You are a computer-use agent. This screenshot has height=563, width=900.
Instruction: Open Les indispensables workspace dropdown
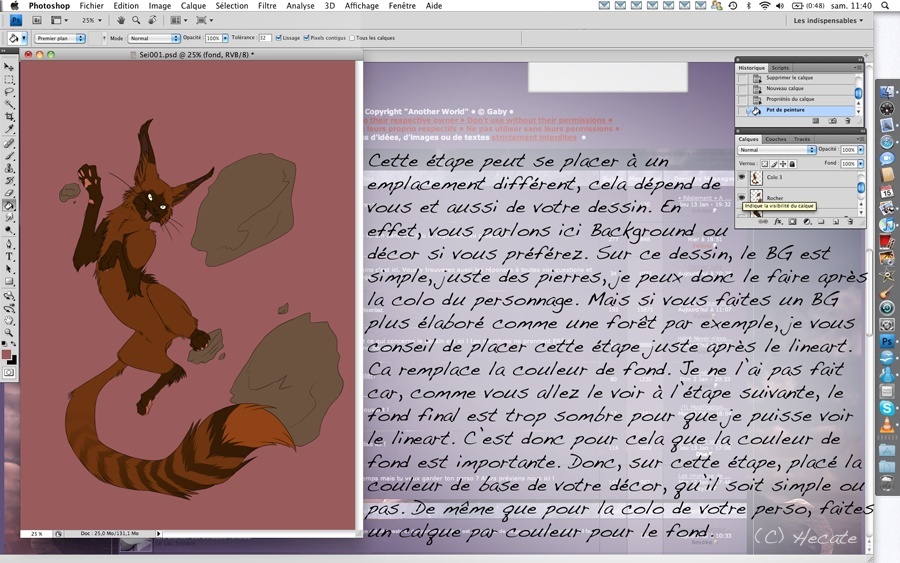point(828,21)
